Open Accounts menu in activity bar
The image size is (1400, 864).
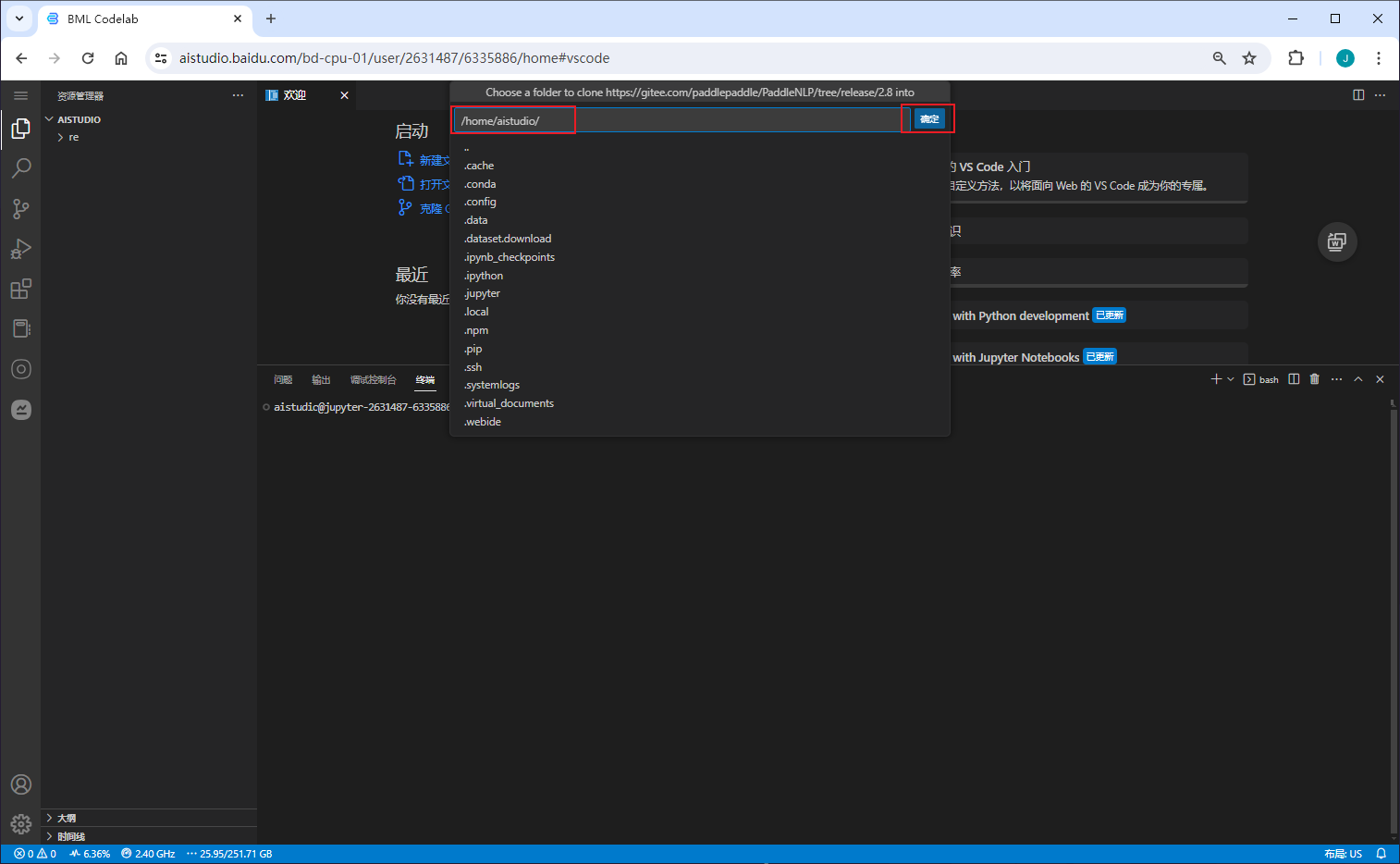tap(20, 784)
